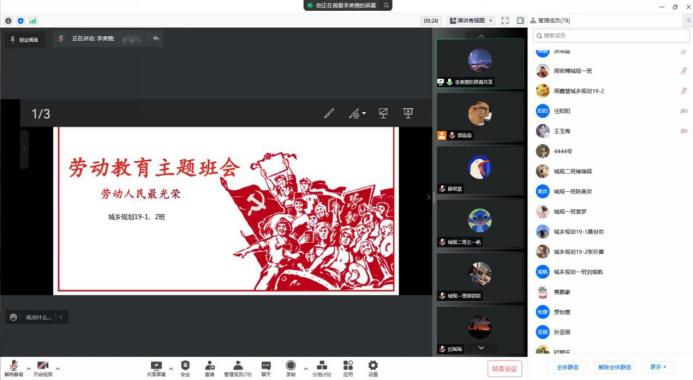Click the Record icon in bottom toolbar
This screenshot has height=380, width=693.
(x=290, y=368)
